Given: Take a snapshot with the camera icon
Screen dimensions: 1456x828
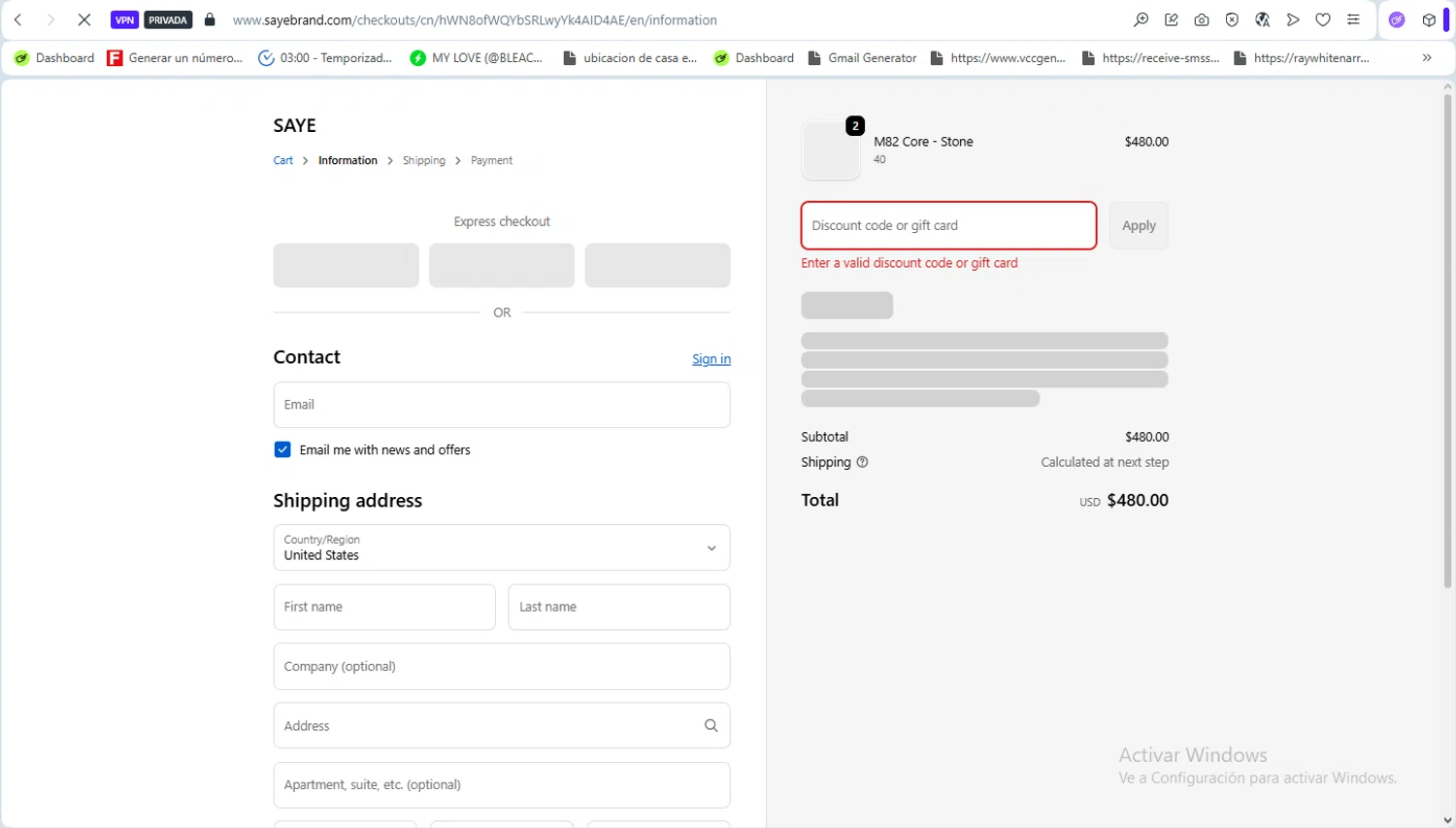Looking at the screenshot, I should [1202, 19].
